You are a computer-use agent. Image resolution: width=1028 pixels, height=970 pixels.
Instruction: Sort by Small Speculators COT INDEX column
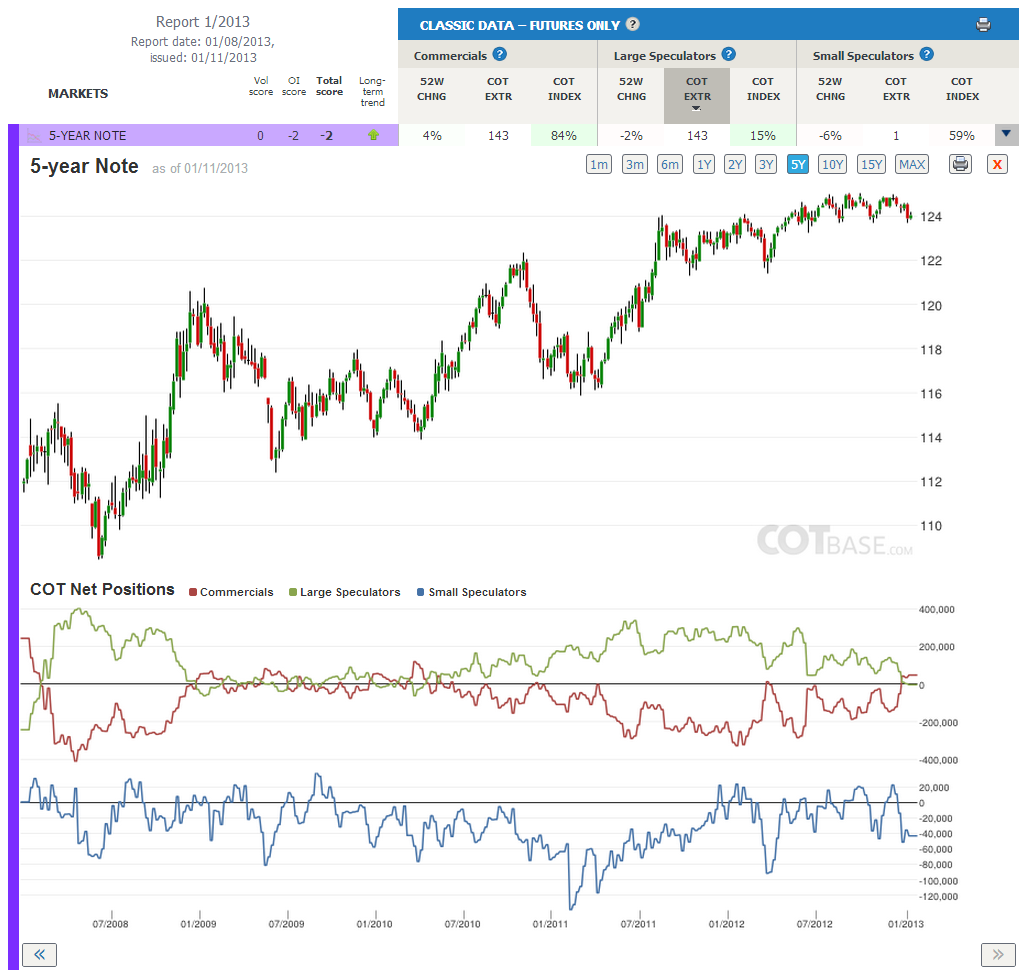(x=962, y=89)
